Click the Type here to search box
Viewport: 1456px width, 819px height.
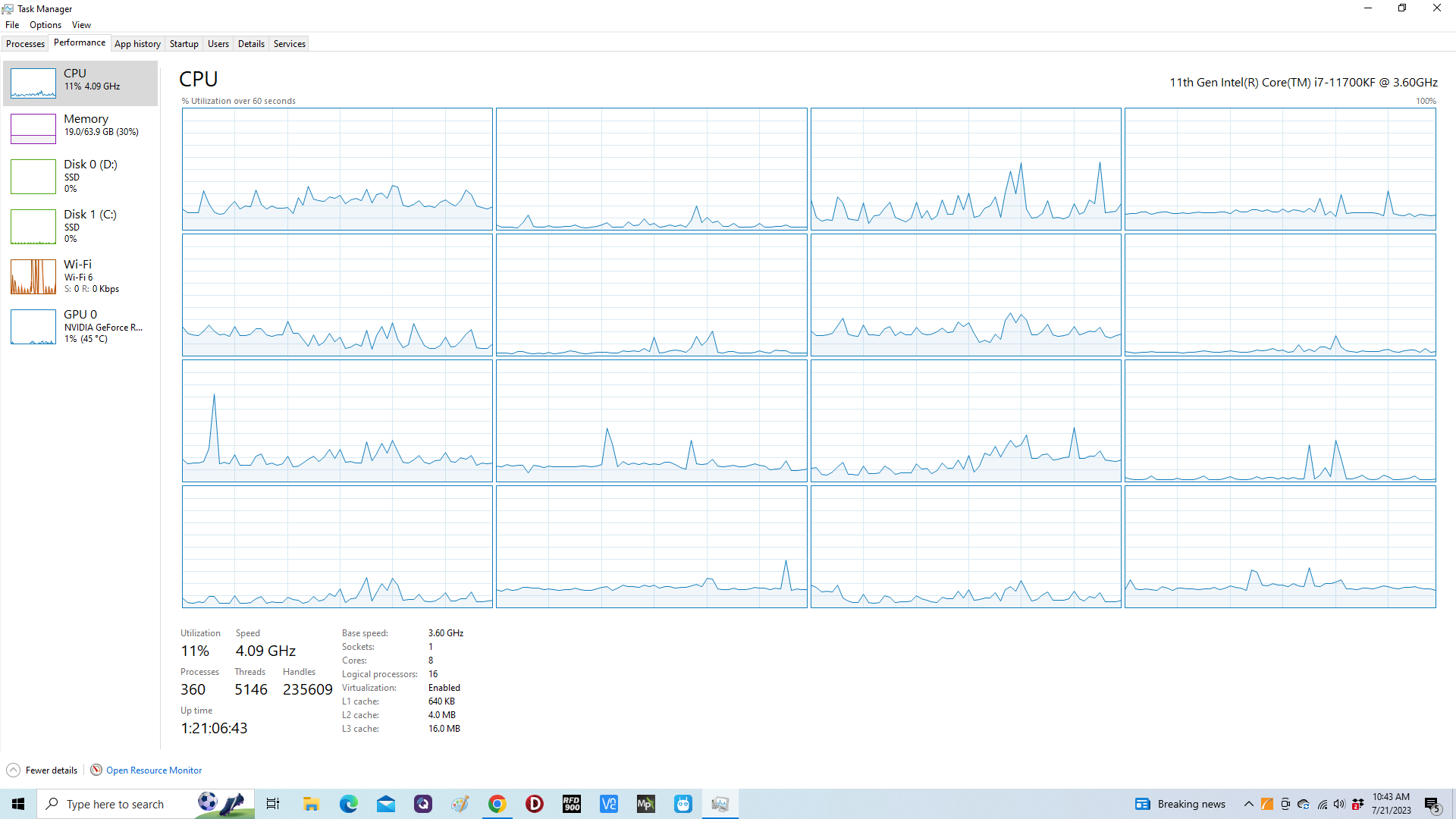(115, 804)
